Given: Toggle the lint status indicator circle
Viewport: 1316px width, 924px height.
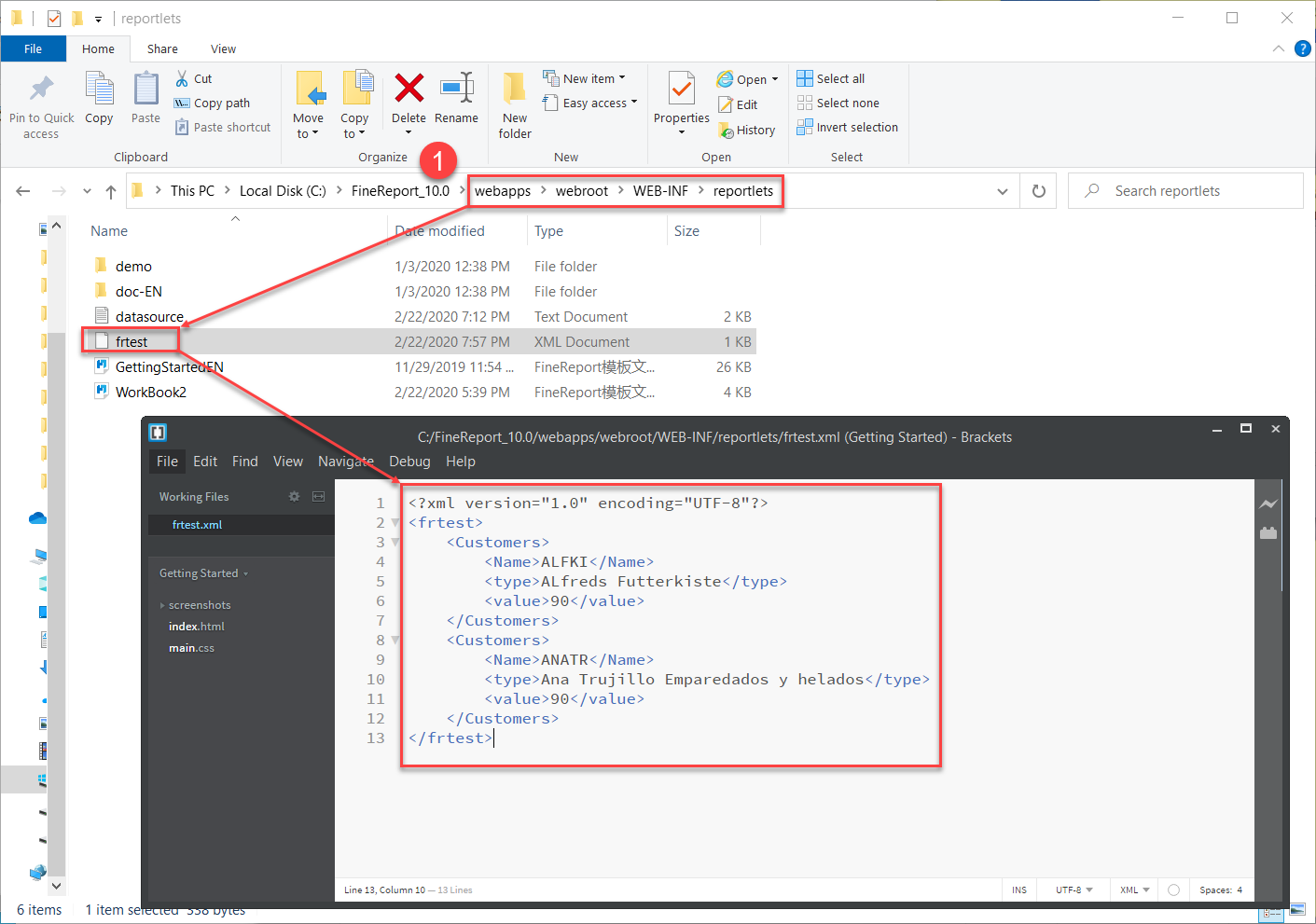Looking at the screenshot, I should (1172, 890).
